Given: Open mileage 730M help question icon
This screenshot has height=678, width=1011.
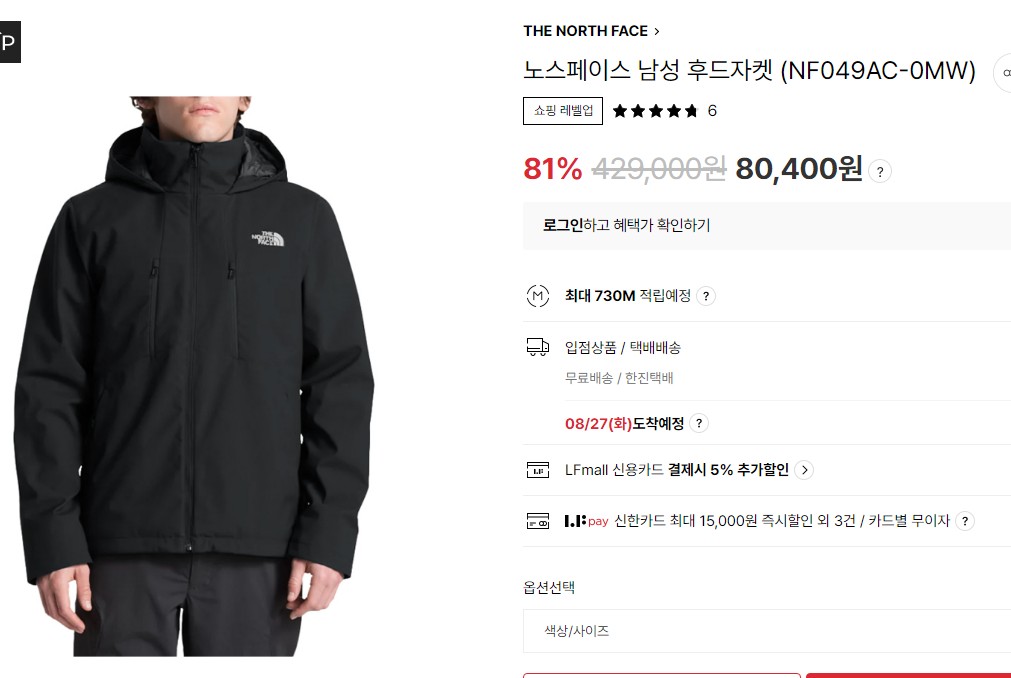Looking at the screenshot, I should click(x=706, y=296).
